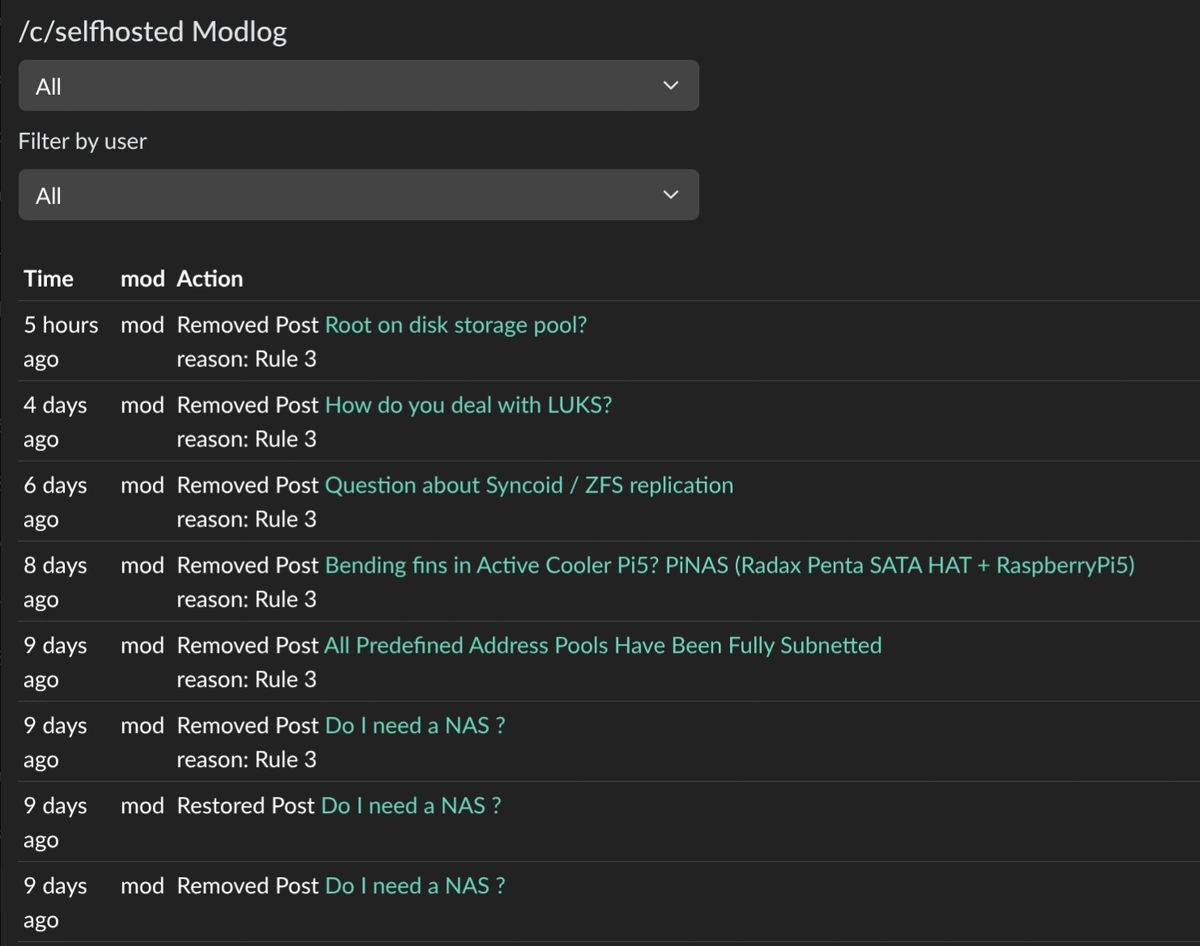Click "mod" in the Restored Post row

(x=142, y=805)
